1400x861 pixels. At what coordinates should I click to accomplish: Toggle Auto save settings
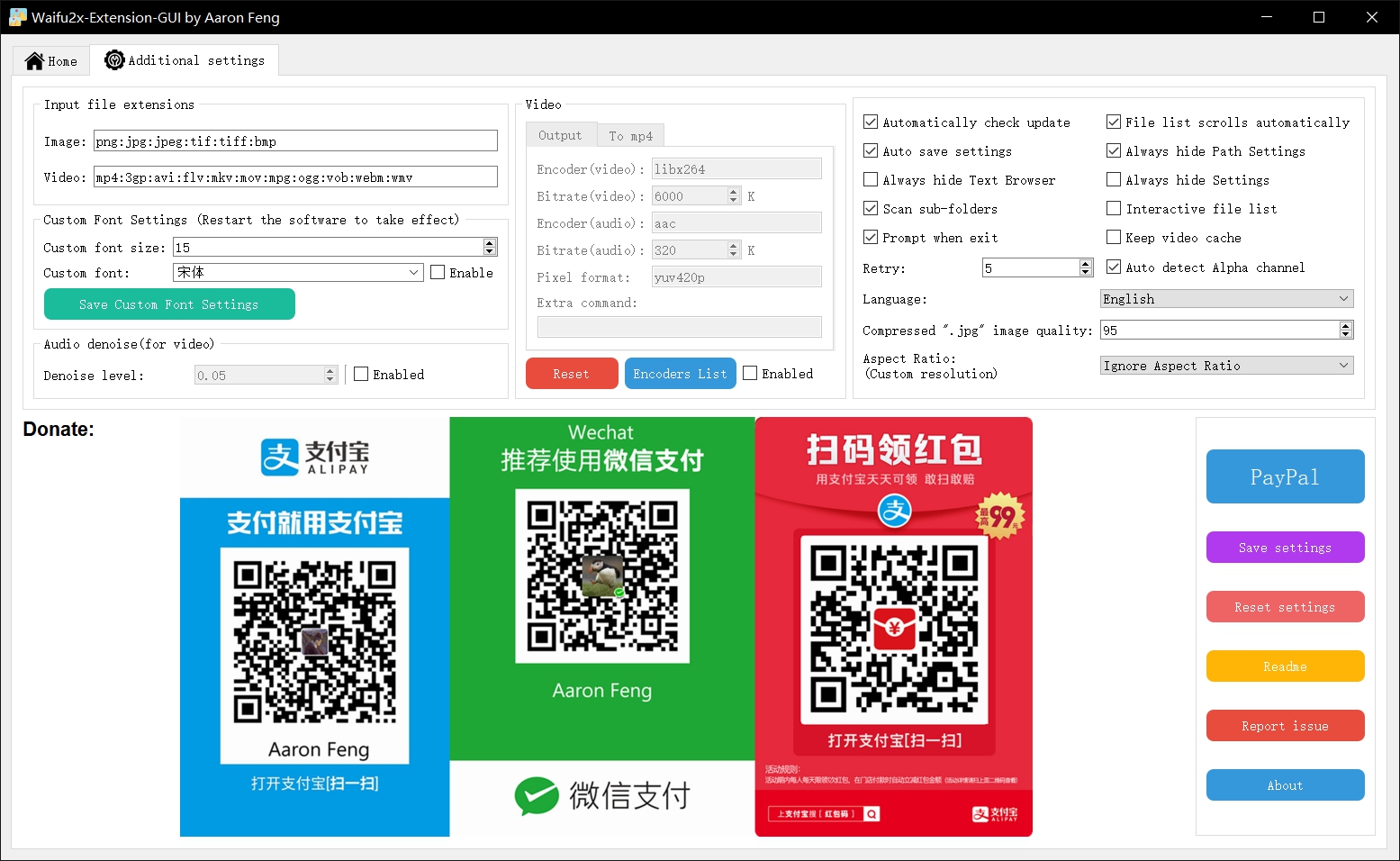pos(871,150)
